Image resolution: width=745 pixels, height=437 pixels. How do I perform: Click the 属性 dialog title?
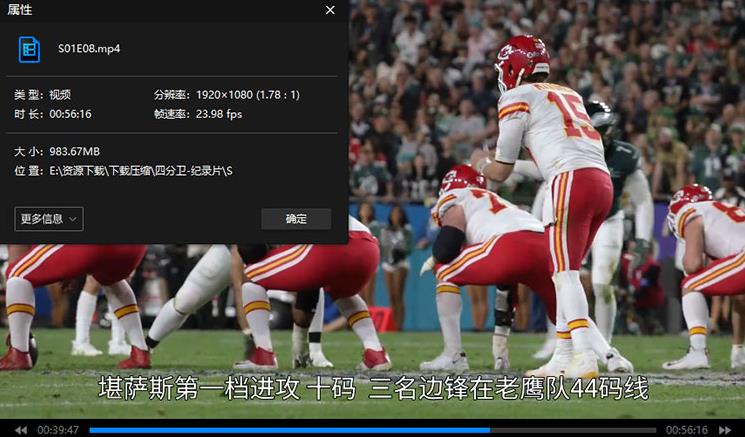click(20, 10)
